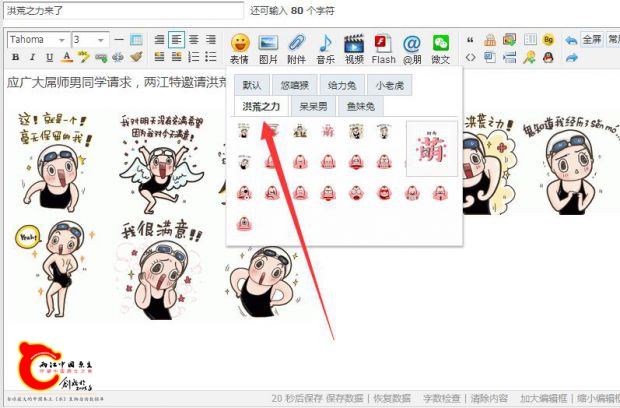Toggle bold formatting

click(x=15, y=57)
